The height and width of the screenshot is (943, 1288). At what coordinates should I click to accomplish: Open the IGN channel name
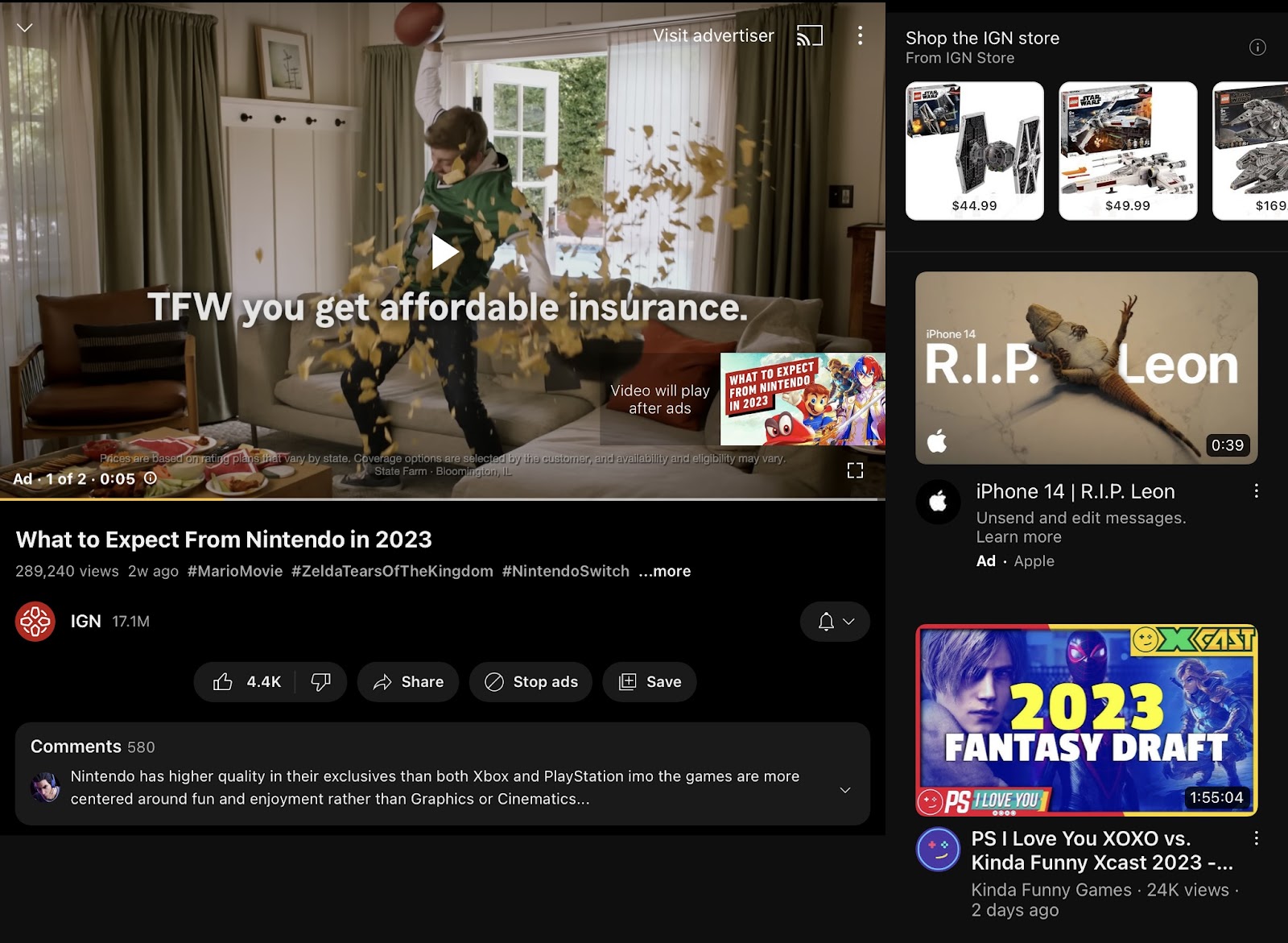[x=85, y=622]
